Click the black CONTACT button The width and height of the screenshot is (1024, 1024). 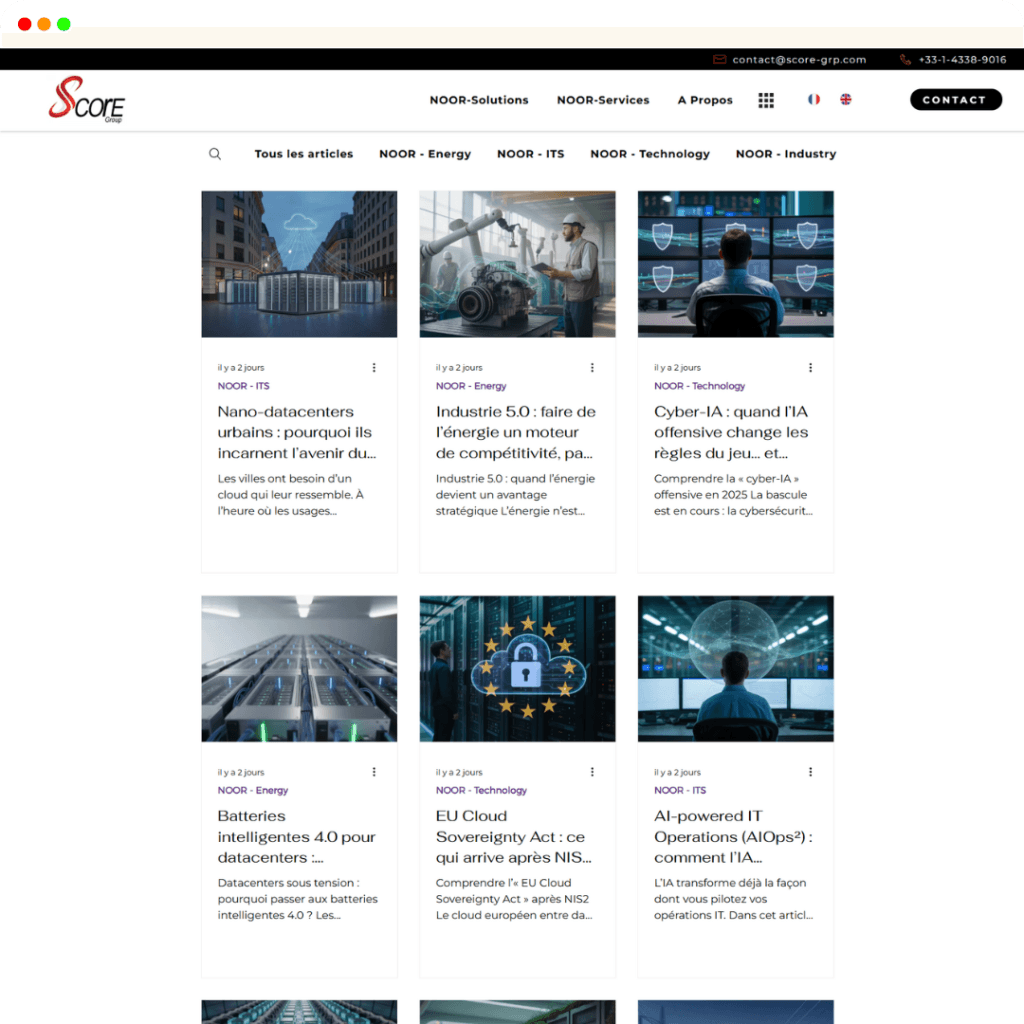tap(955, 100)
